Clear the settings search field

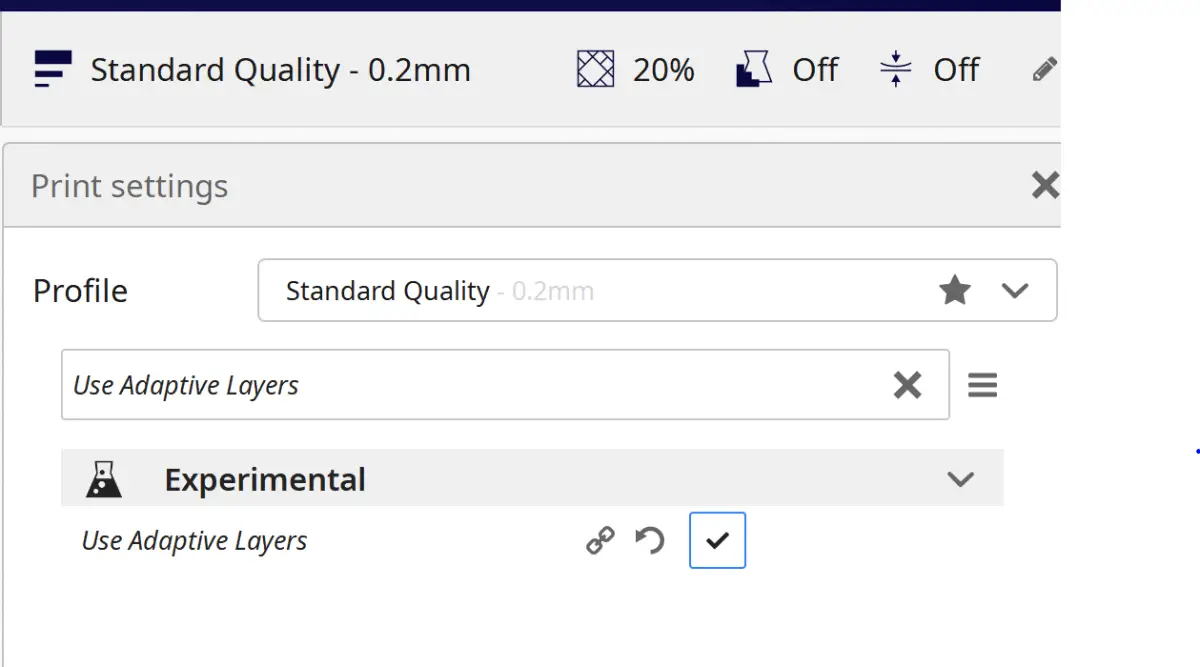point(907,385)
